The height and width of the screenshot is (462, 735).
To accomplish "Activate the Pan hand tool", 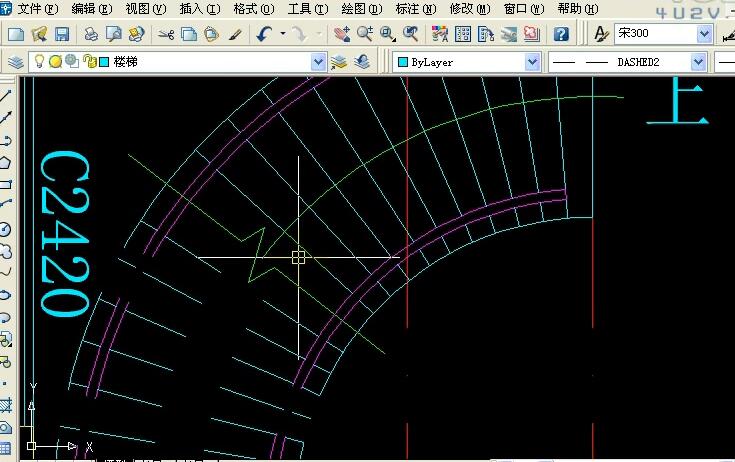I will click(342, 34).
